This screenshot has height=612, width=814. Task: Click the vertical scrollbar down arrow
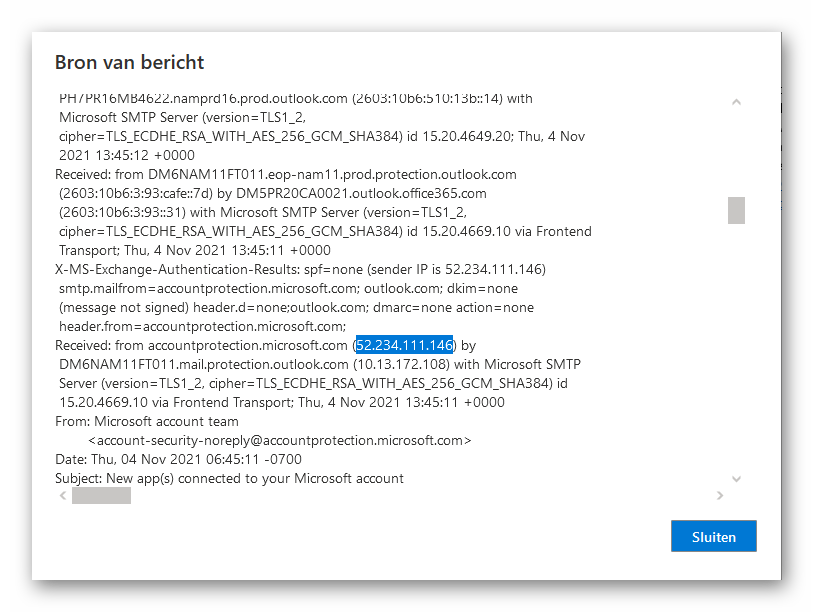736,479
